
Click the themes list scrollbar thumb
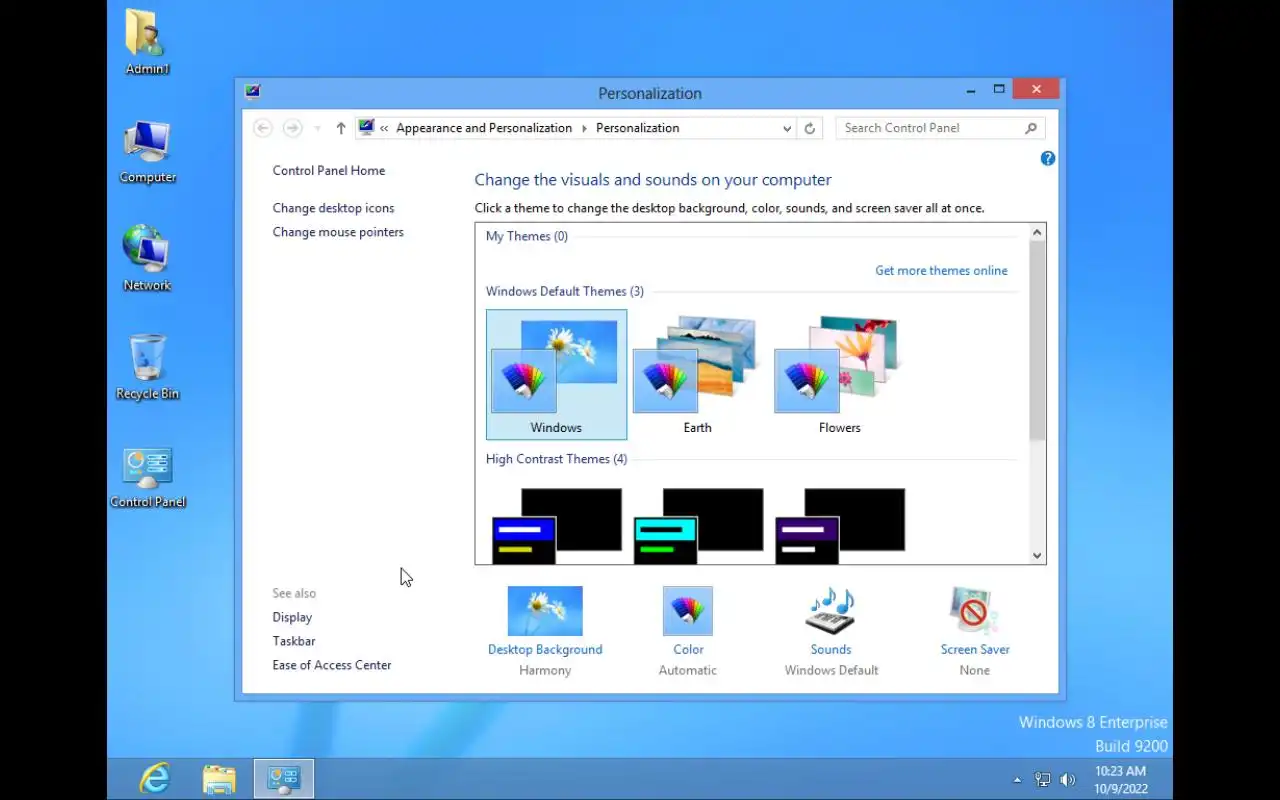coord(1037,340)
